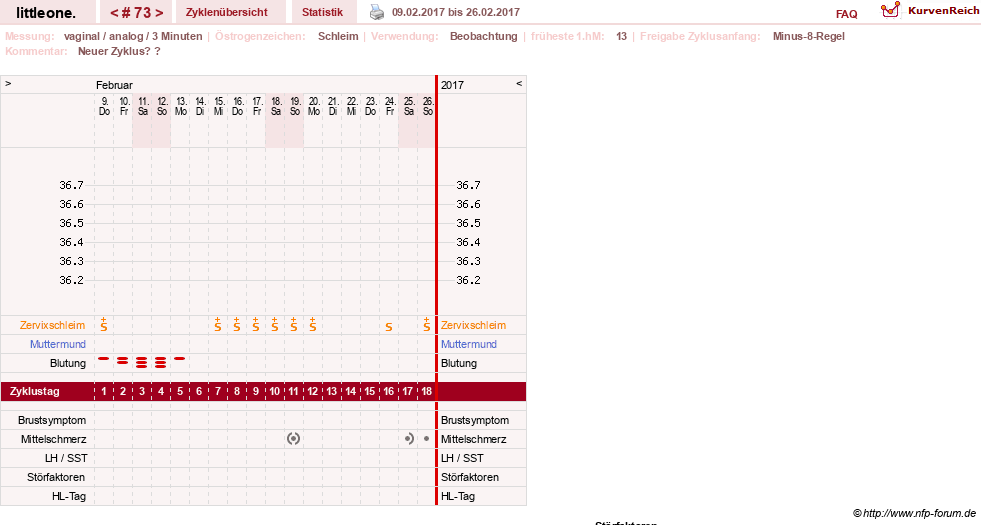Click the Beobachtung usage value
This screenshot has height=525, width=981.
click(x=484, y=36)
